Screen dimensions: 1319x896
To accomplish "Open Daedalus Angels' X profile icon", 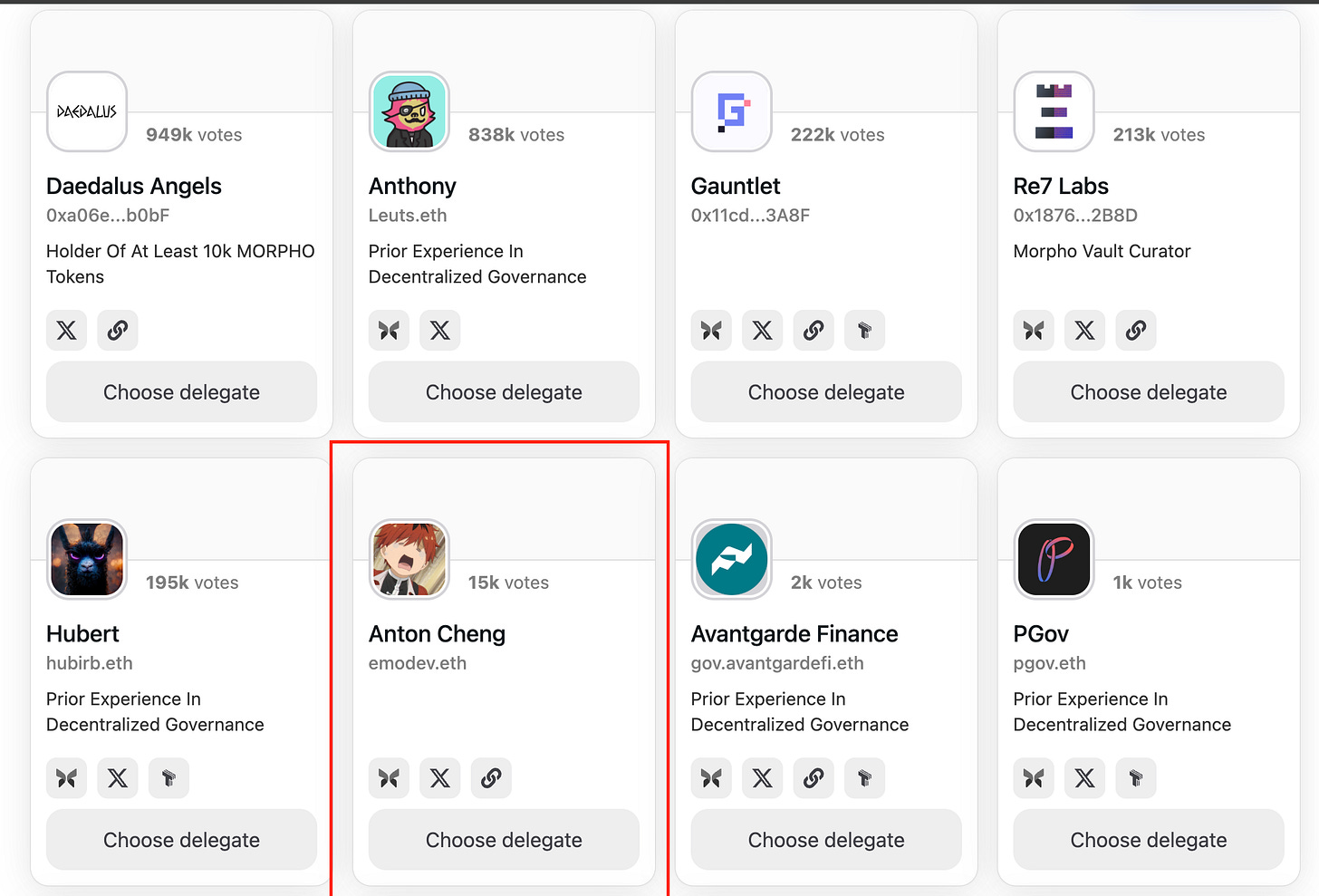I will (67, 331).
